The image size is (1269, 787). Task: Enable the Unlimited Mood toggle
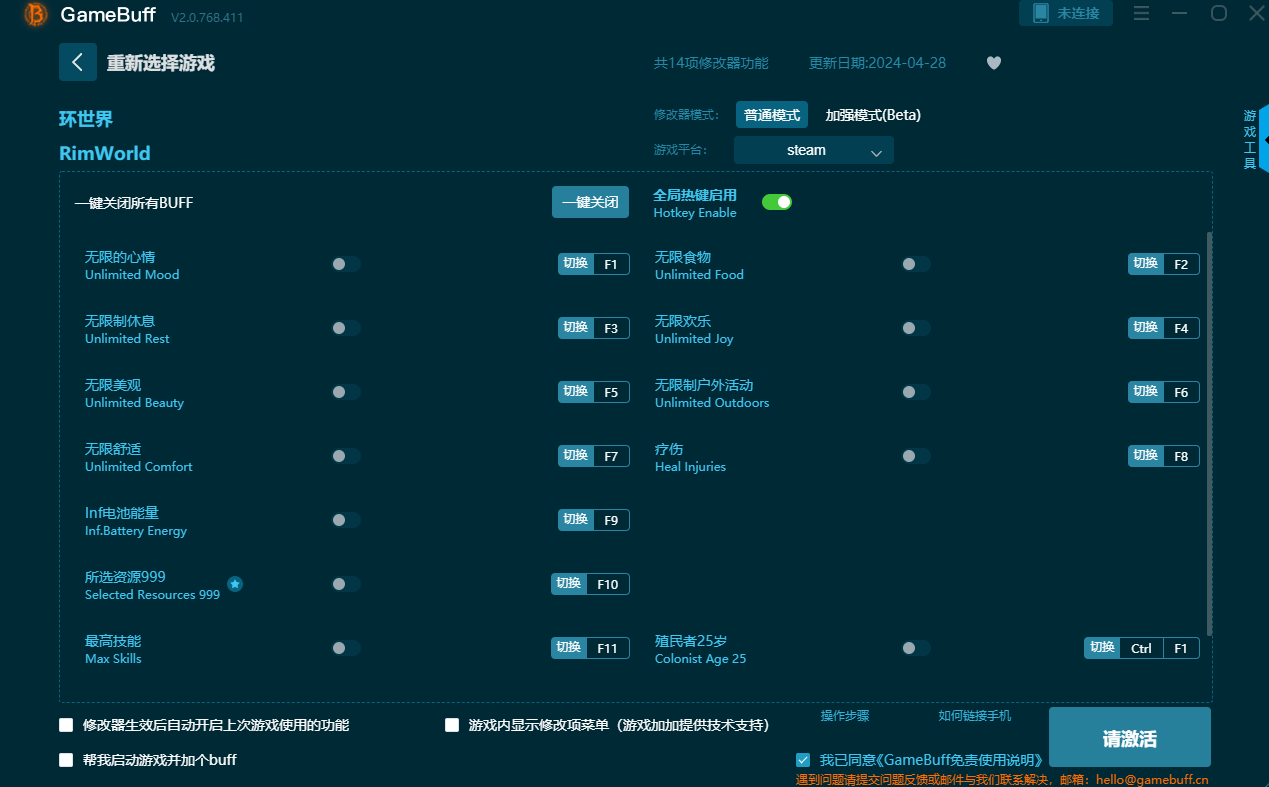coord(345,264)
